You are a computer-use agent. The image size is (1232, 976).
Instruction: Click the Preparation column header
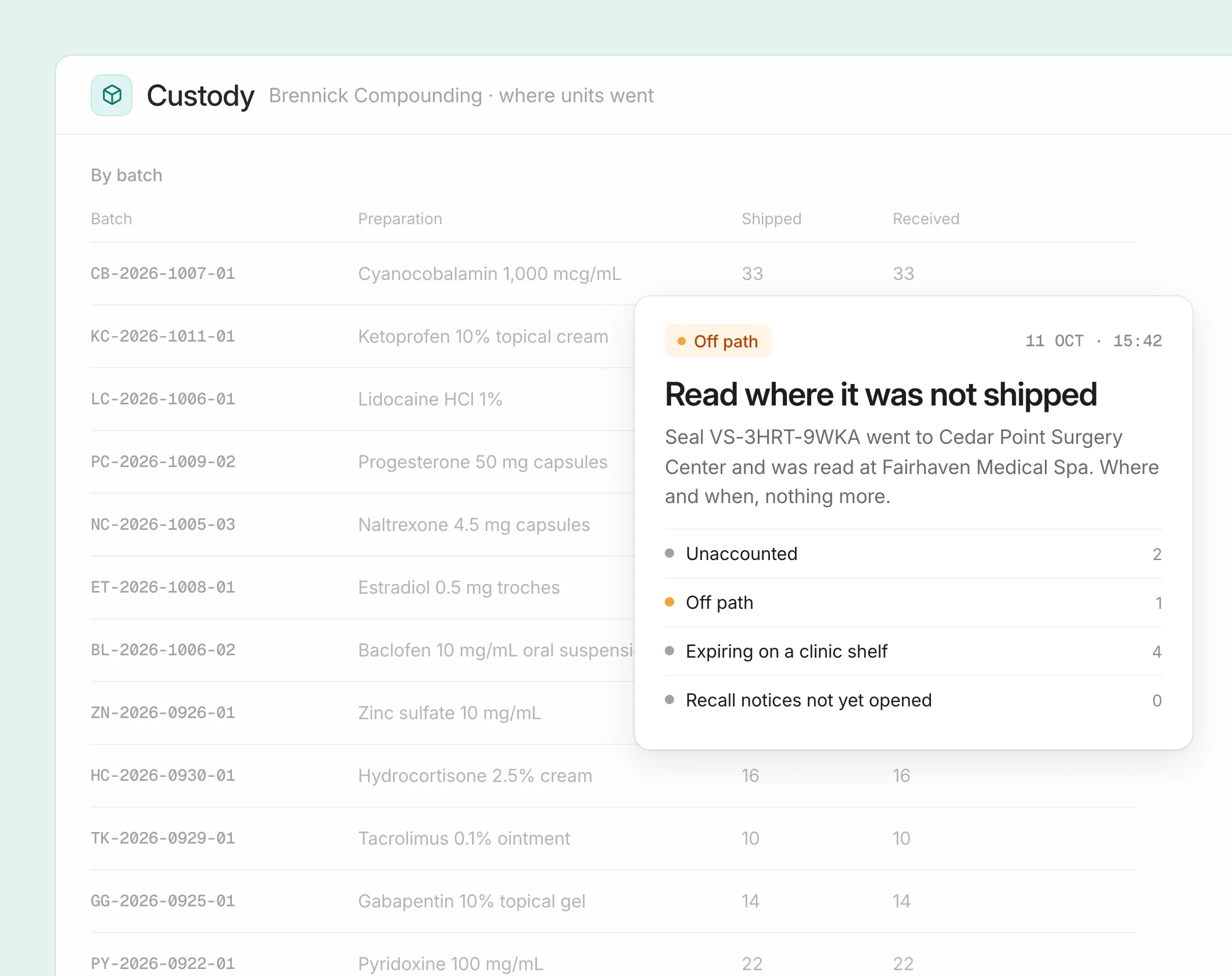(400, 219)
